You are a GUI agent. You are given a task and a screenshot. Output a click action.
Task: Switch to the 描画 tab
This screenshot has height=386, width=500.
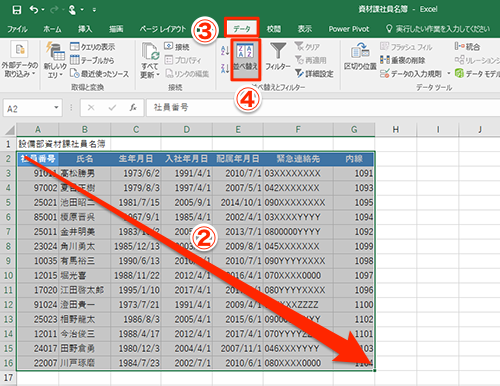116,29
